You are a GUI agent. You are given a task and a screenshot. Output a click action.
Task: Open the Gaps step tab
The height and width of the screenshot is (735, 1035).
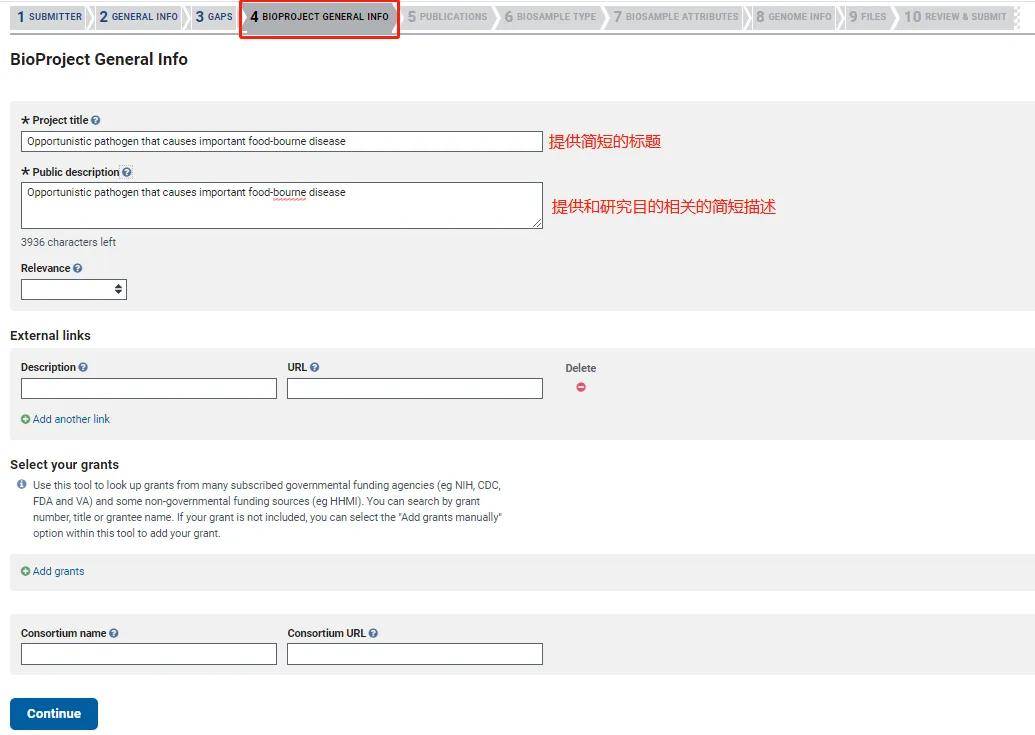214,16
